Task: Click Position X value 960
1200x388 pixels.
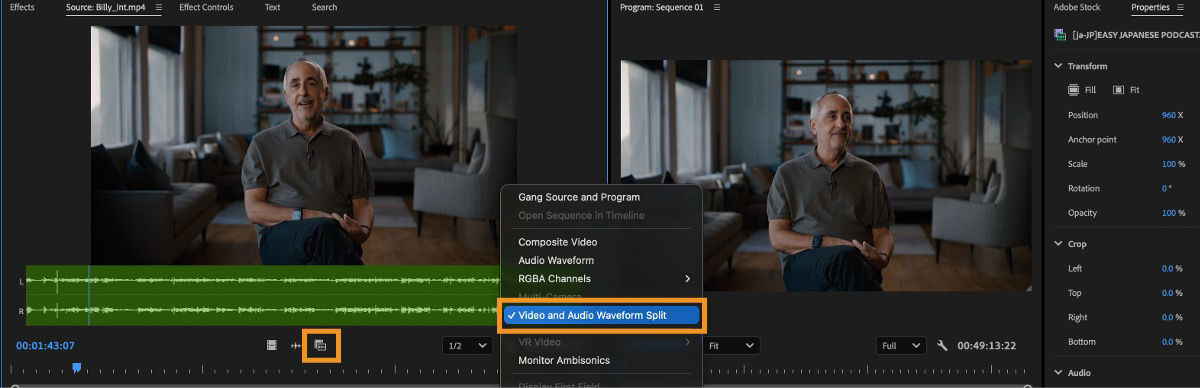Action: pyautogui.click(x=1168, y=115)
